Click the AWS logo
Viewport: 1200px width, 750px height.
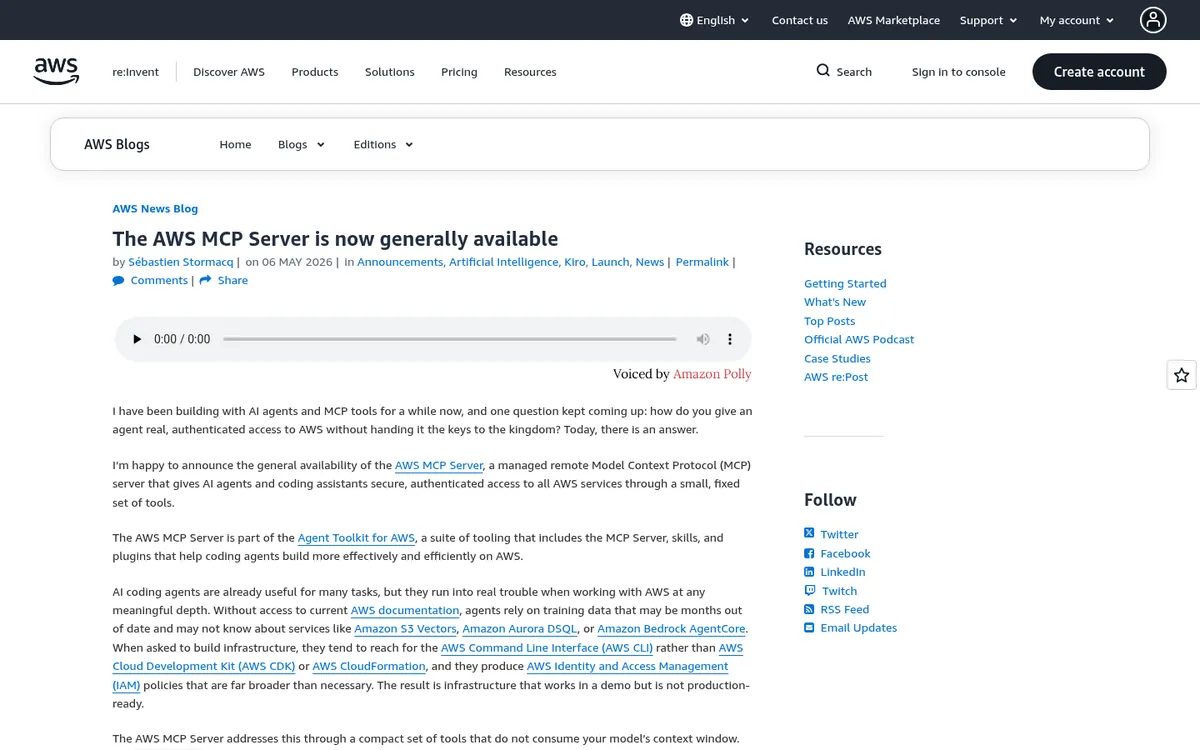coord(56,71)
